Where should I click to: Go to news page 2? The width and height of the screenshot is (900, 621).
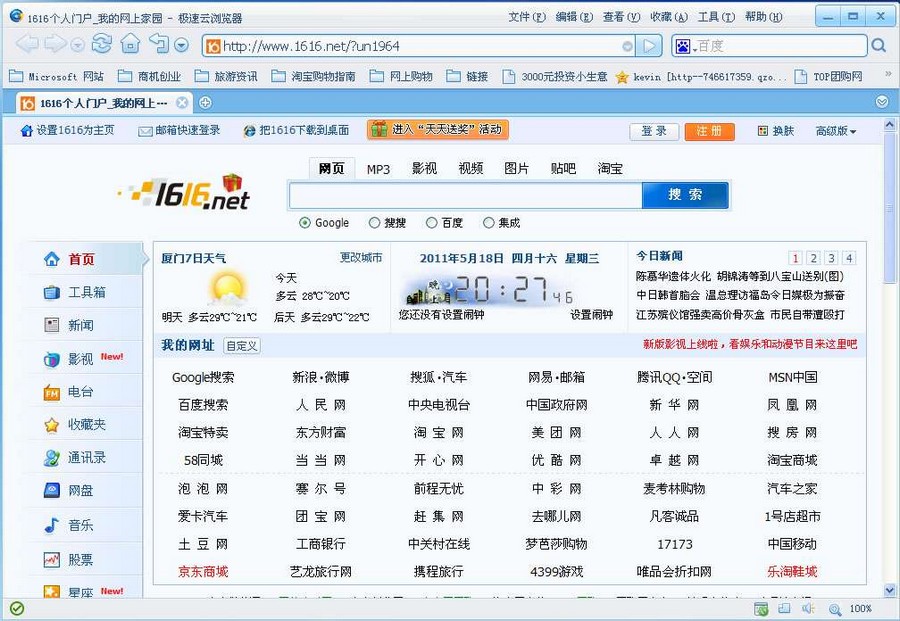click(x=813, y=258)
